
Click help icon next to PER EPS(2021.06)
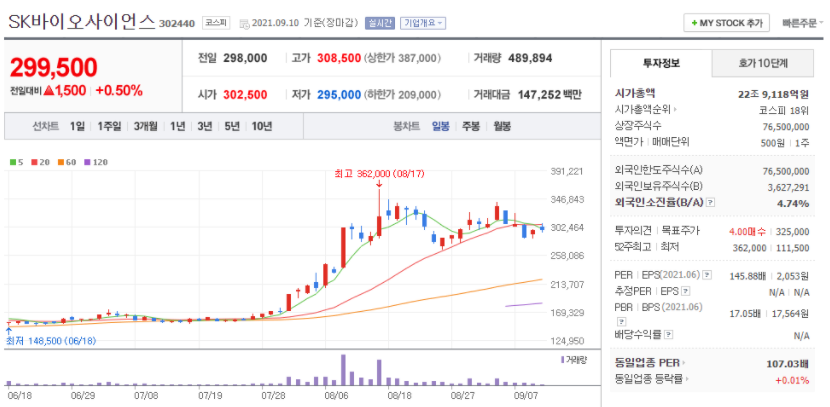tap(707, 275)
